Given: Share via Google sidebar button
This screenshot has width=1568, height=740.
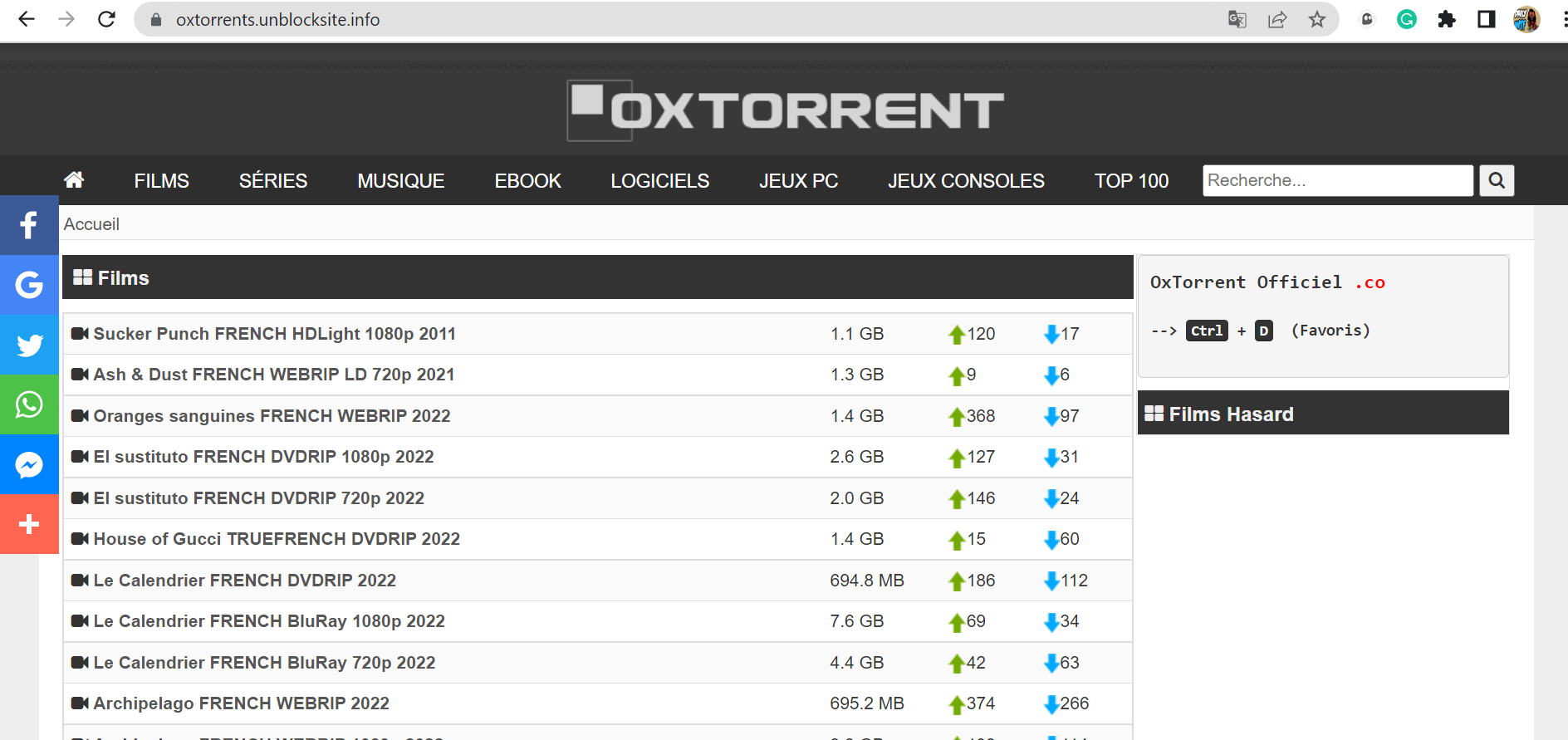Looking at the screenshot, I should pyautogui.click(x=29, y=285).
